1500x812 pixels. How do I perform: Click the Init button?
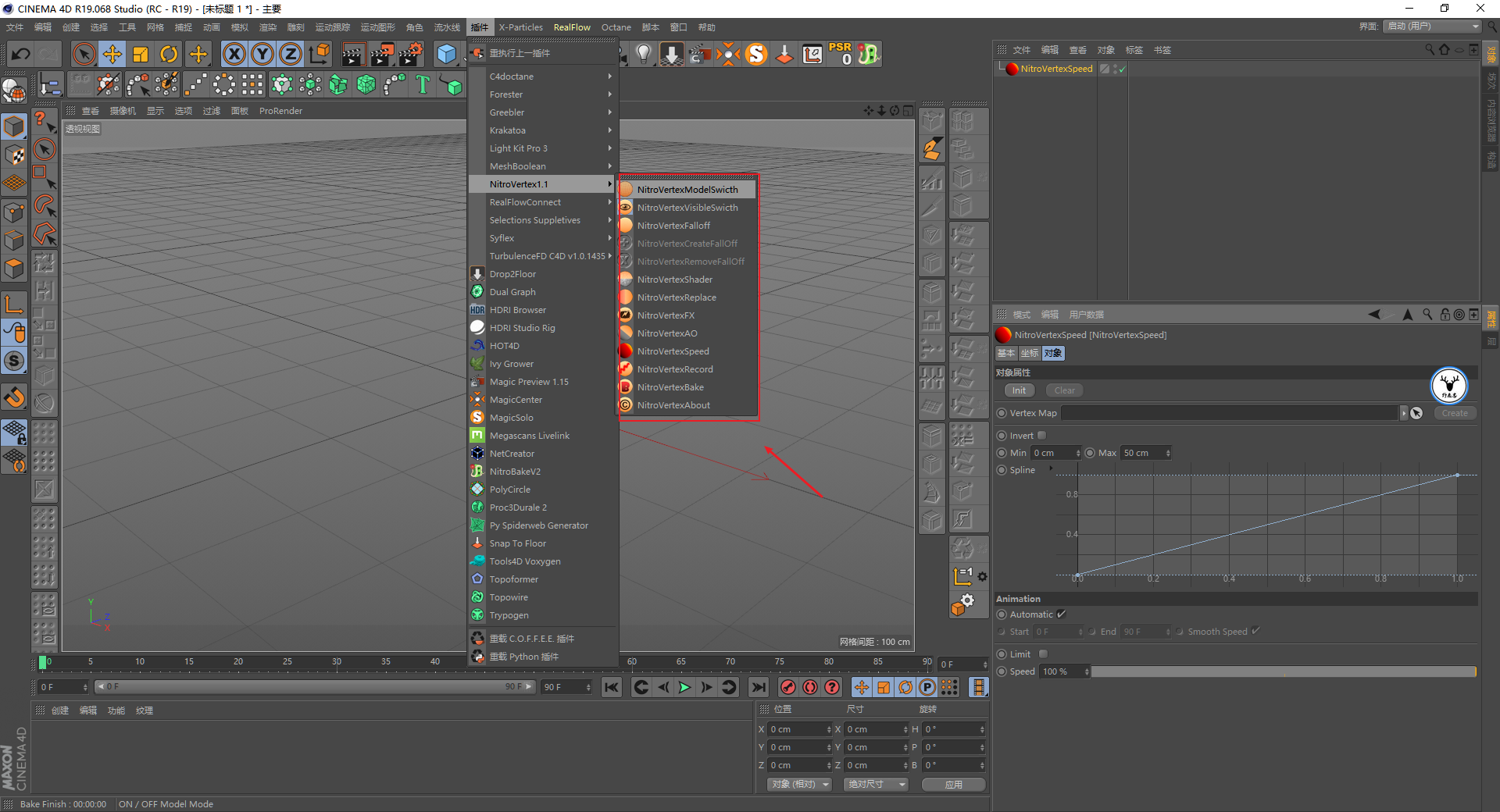[1019, 390]
